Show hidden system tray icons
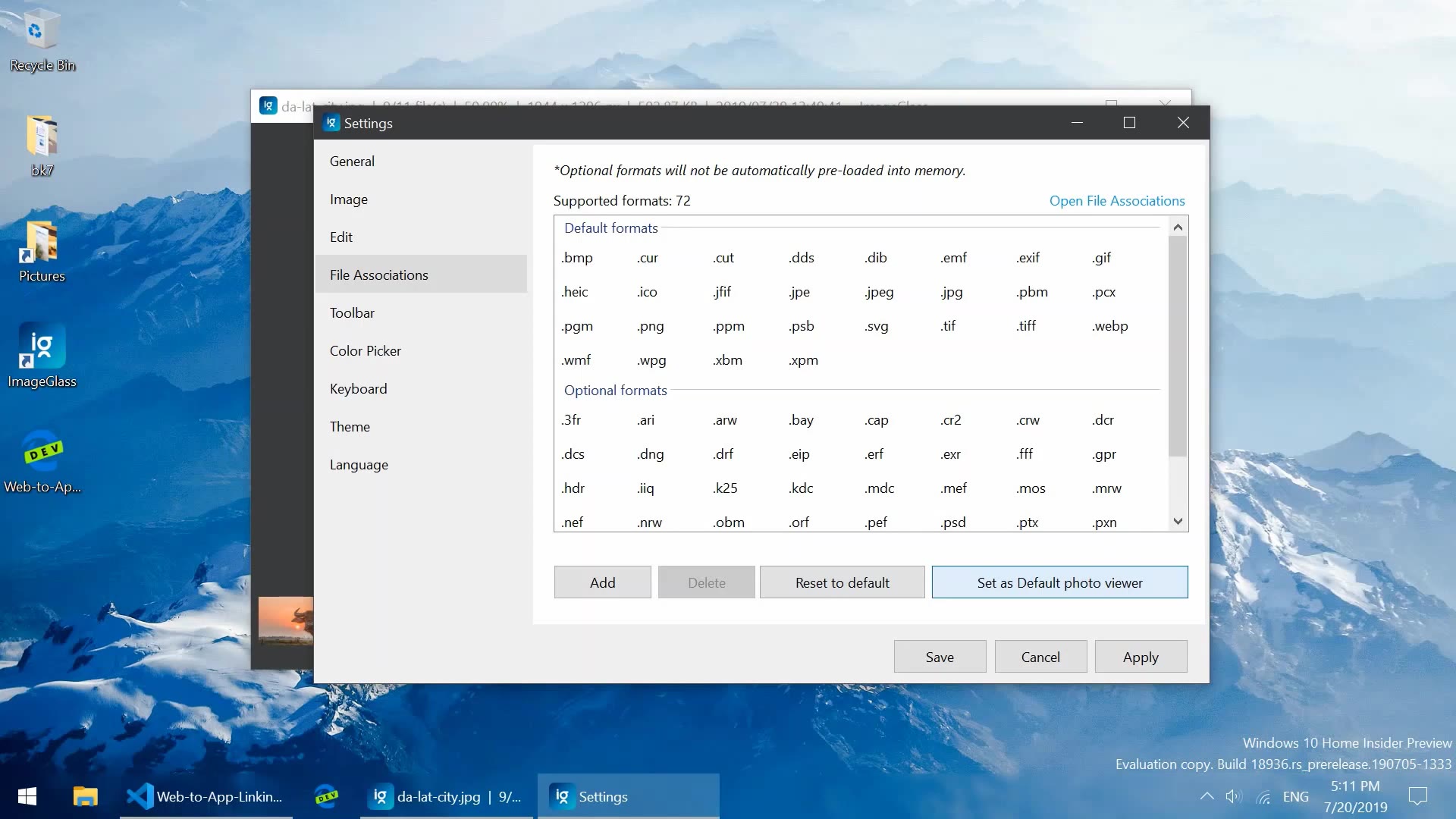Screen dimensions: 1456x819 (x=1207, y=796)
